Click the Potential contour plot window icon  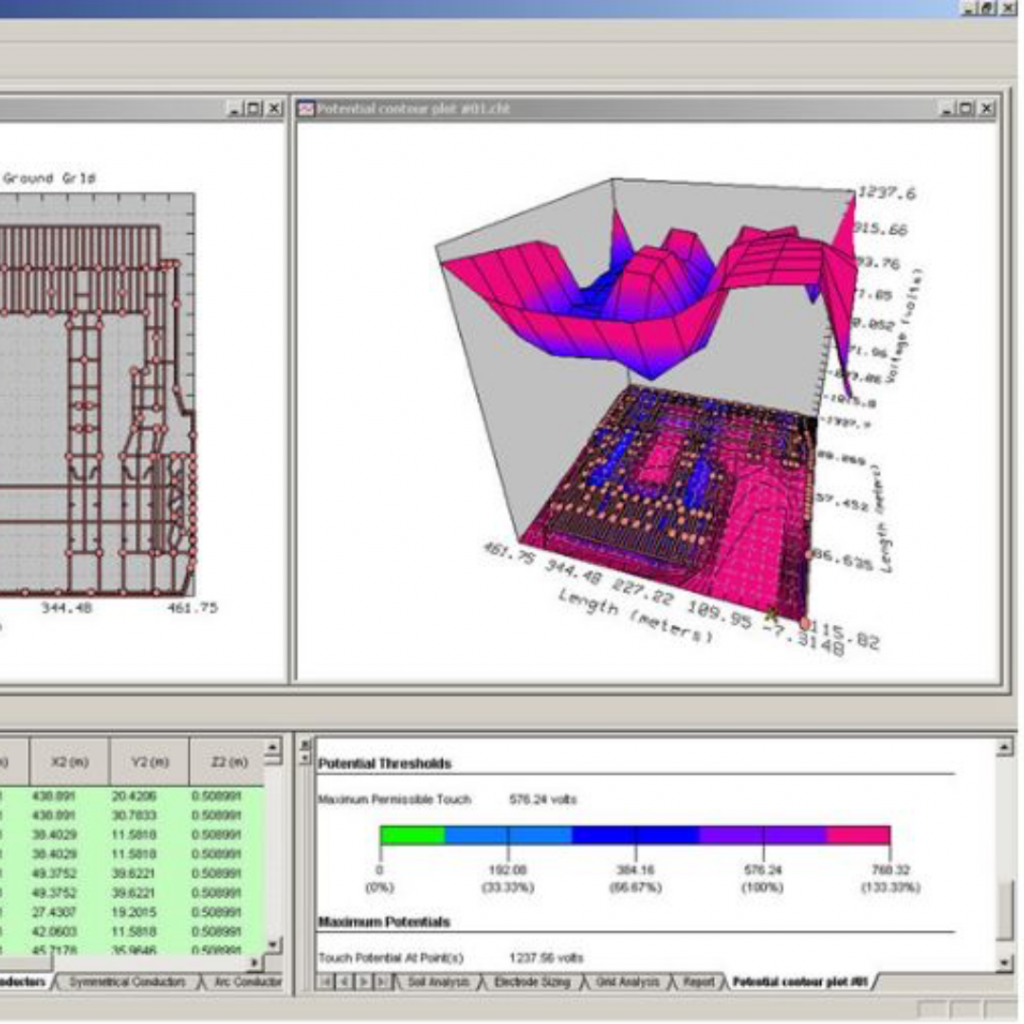click(306, 108)
